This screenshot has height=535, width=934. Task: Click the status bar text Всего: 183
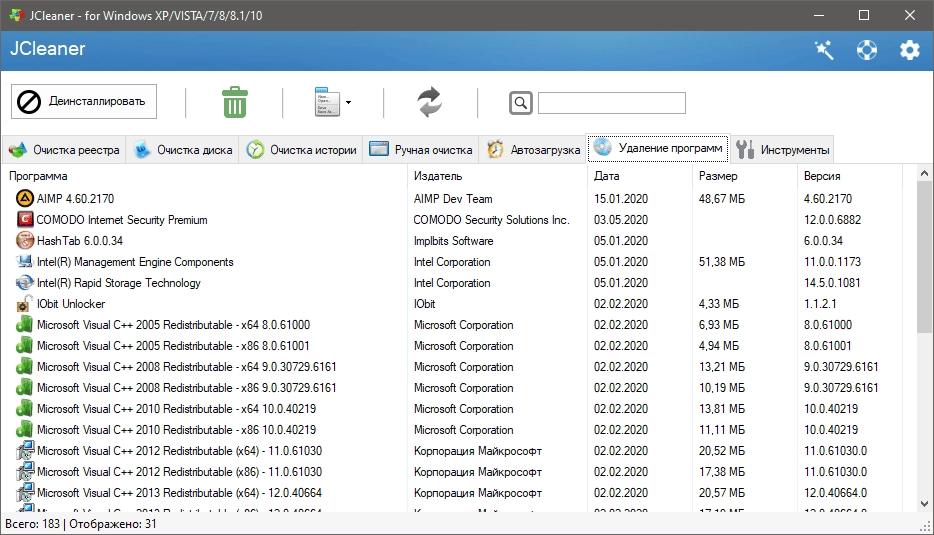33,524
